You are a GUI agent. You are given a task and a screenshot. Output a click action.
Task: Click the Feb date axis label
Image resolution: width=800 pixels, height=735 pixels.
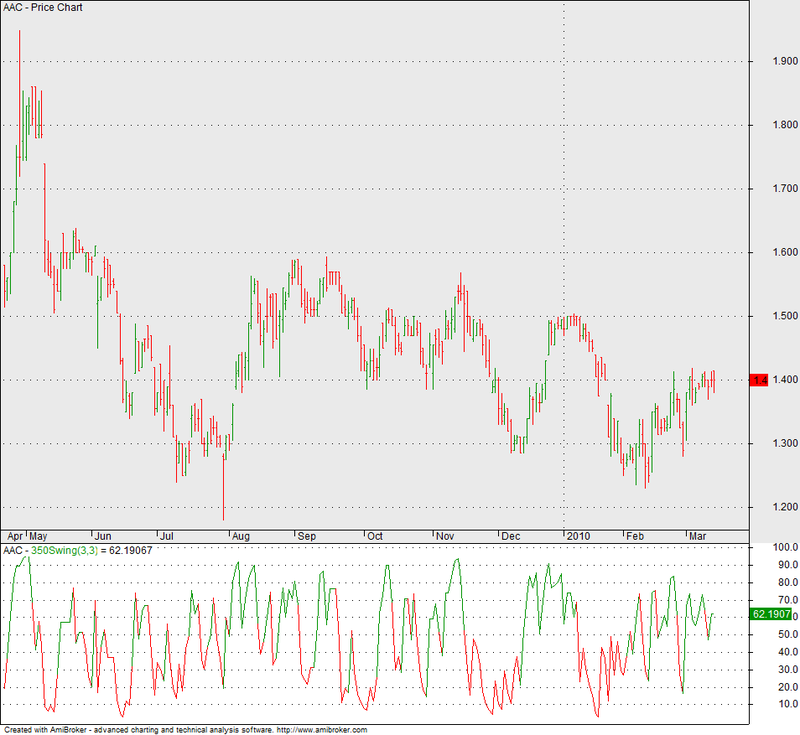coord(635,536)
